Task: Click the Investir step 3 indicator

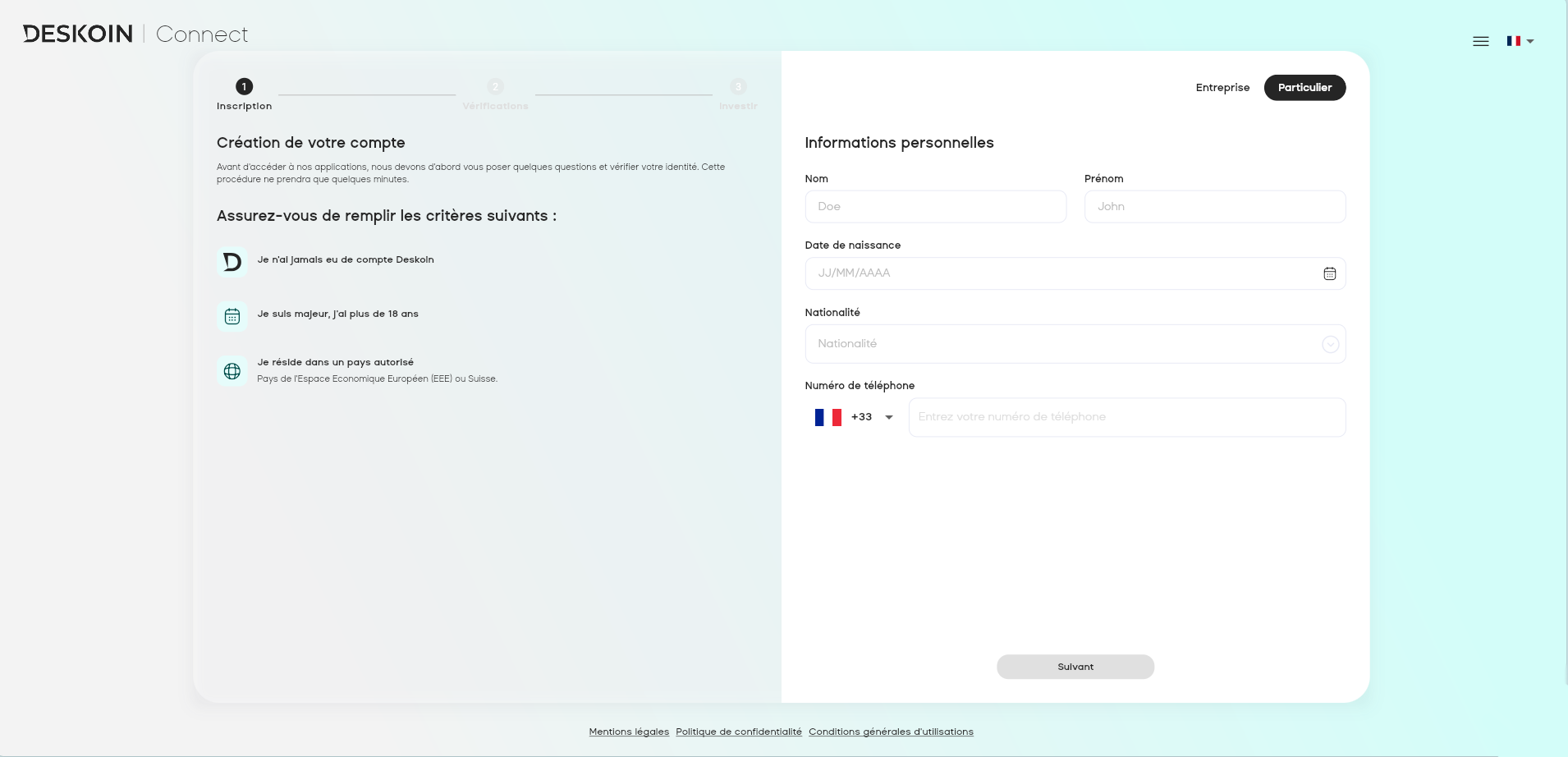Action: [738, 87]
